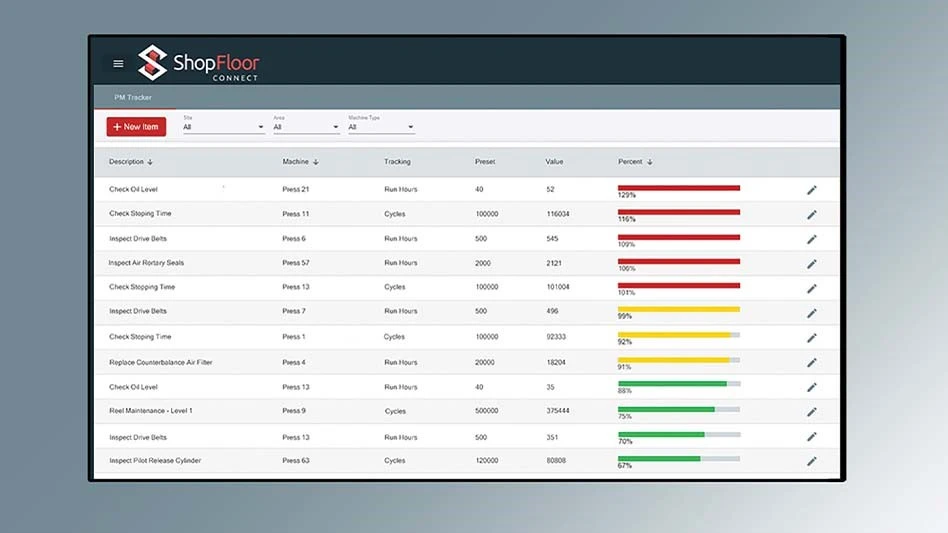Screen dimensions: 948x533
Task: Click the ShopFloor Connect logo
Action: pyautogui.click(x=198, y=64)
